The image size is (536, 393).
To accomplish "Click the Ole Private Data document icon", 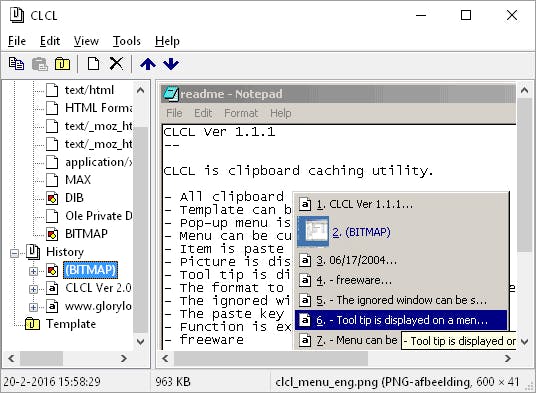I will (52, 216).
